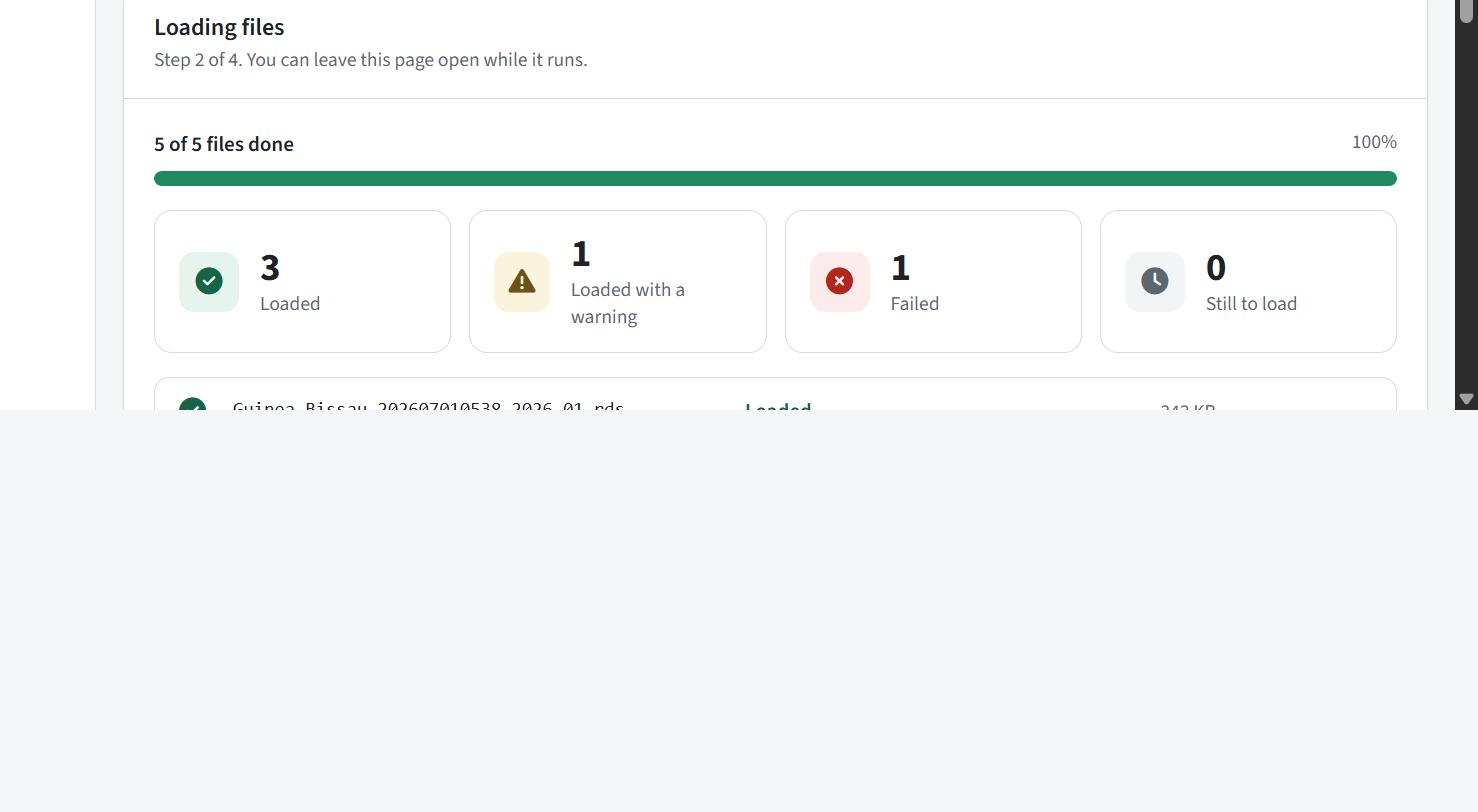1478x812 pixels.
Task: Click the "Step 2 of 4" description text
Action: [x=371, y=60]
